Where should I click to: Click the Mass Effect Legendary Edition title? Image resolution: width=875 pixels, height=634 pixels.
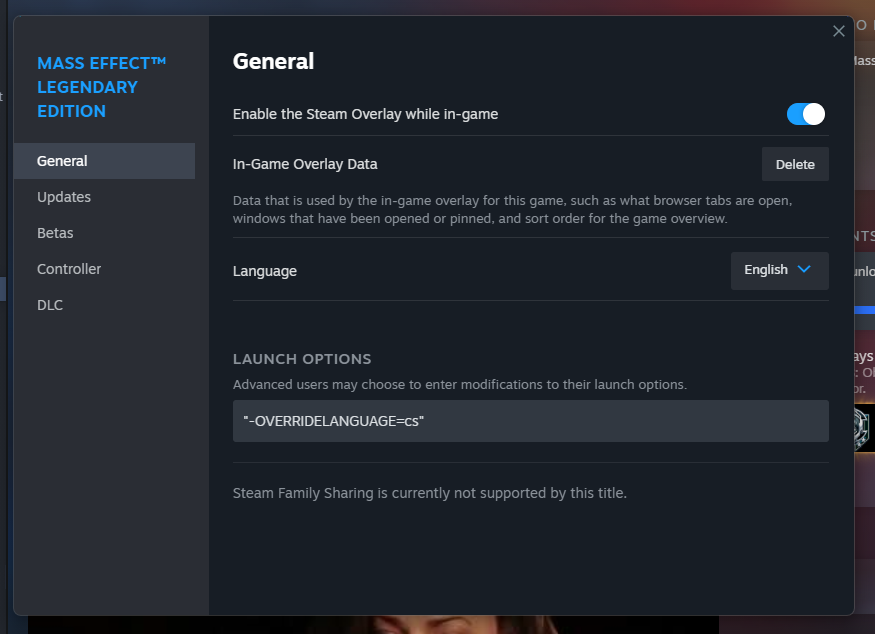pyautogui.click(x=102, y=87)
